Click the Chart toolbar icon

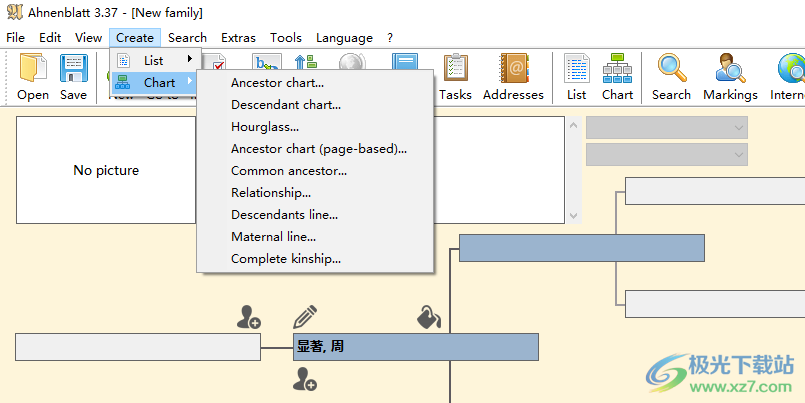[x=617, y=77]
